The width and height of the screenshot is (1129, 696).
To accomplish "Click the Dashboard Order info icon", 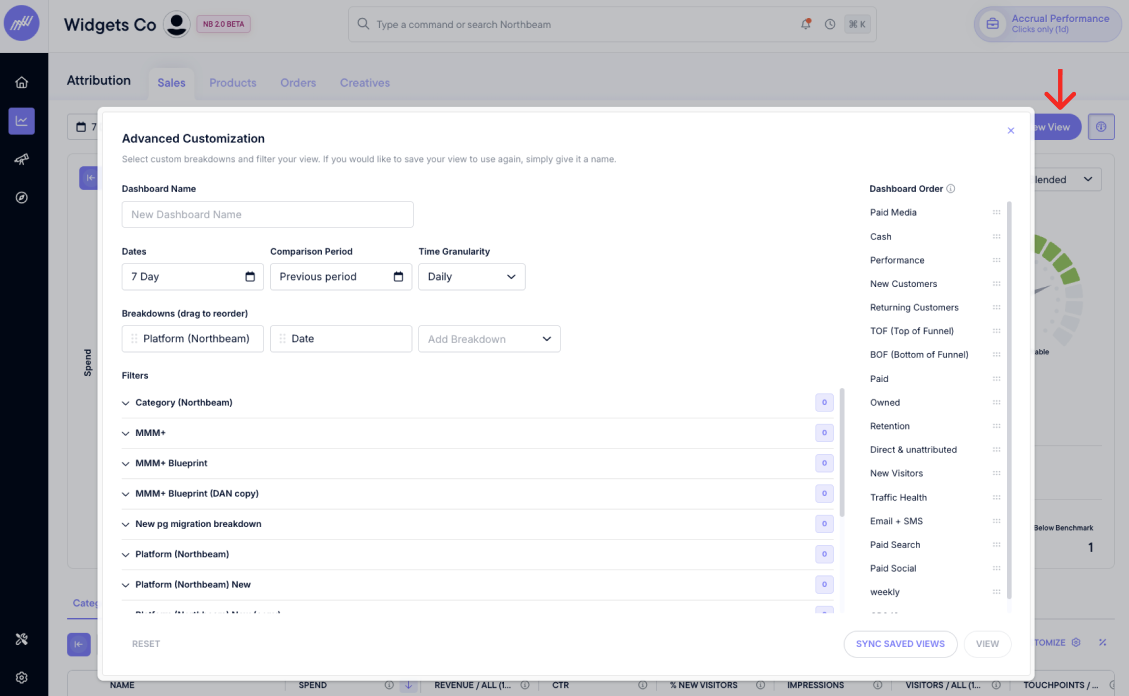I will point(950,189).
